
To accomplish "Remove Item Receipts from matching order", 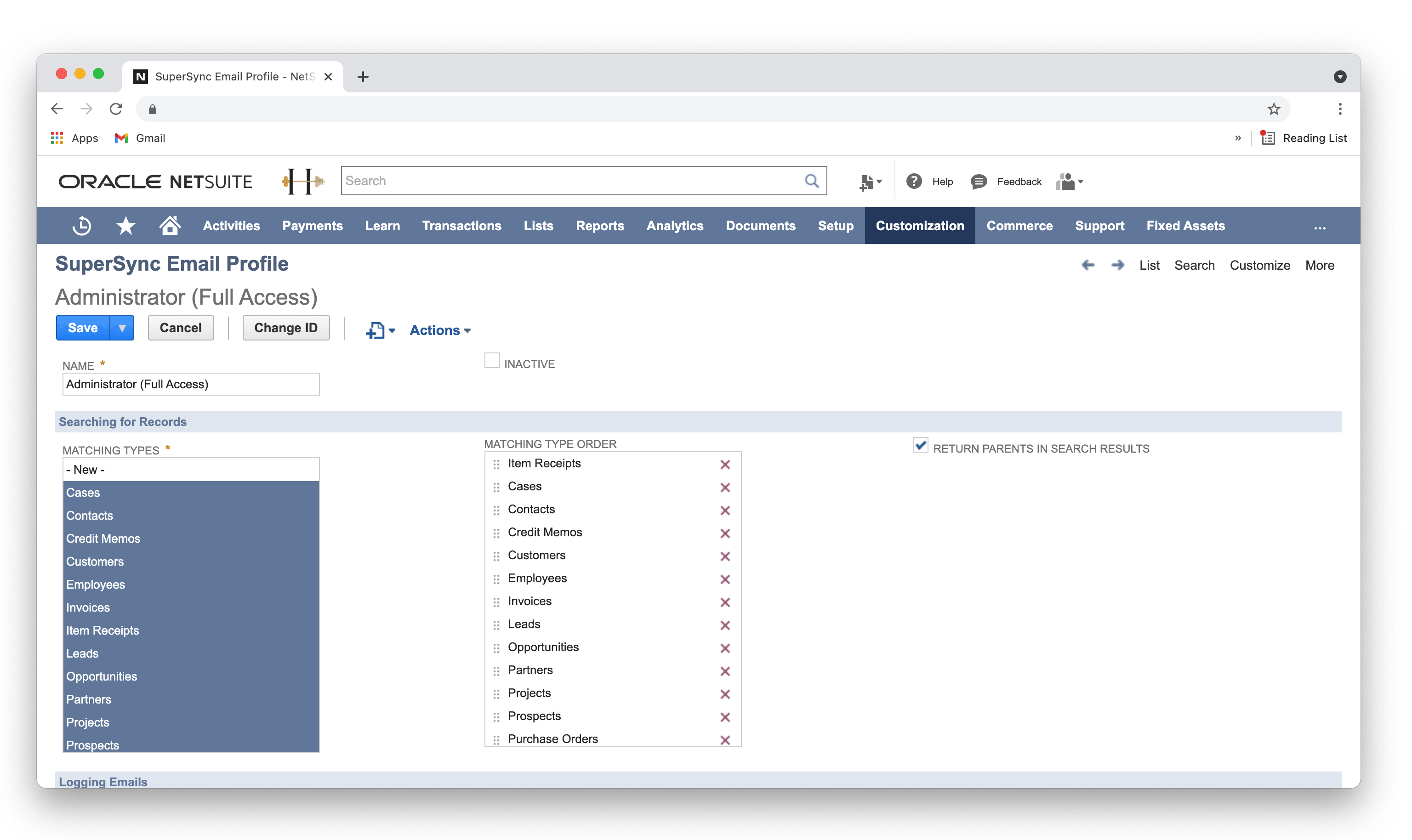I will coord(725,465).
